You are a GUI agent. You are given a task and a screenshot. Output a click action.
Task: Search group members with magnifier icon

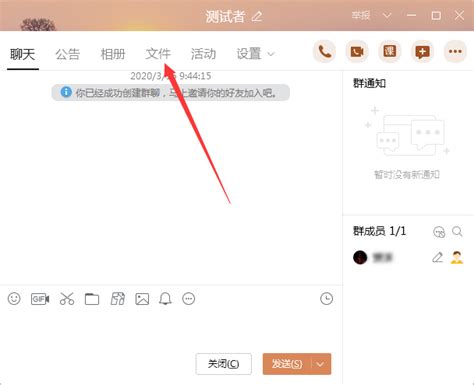coord(457,231)
